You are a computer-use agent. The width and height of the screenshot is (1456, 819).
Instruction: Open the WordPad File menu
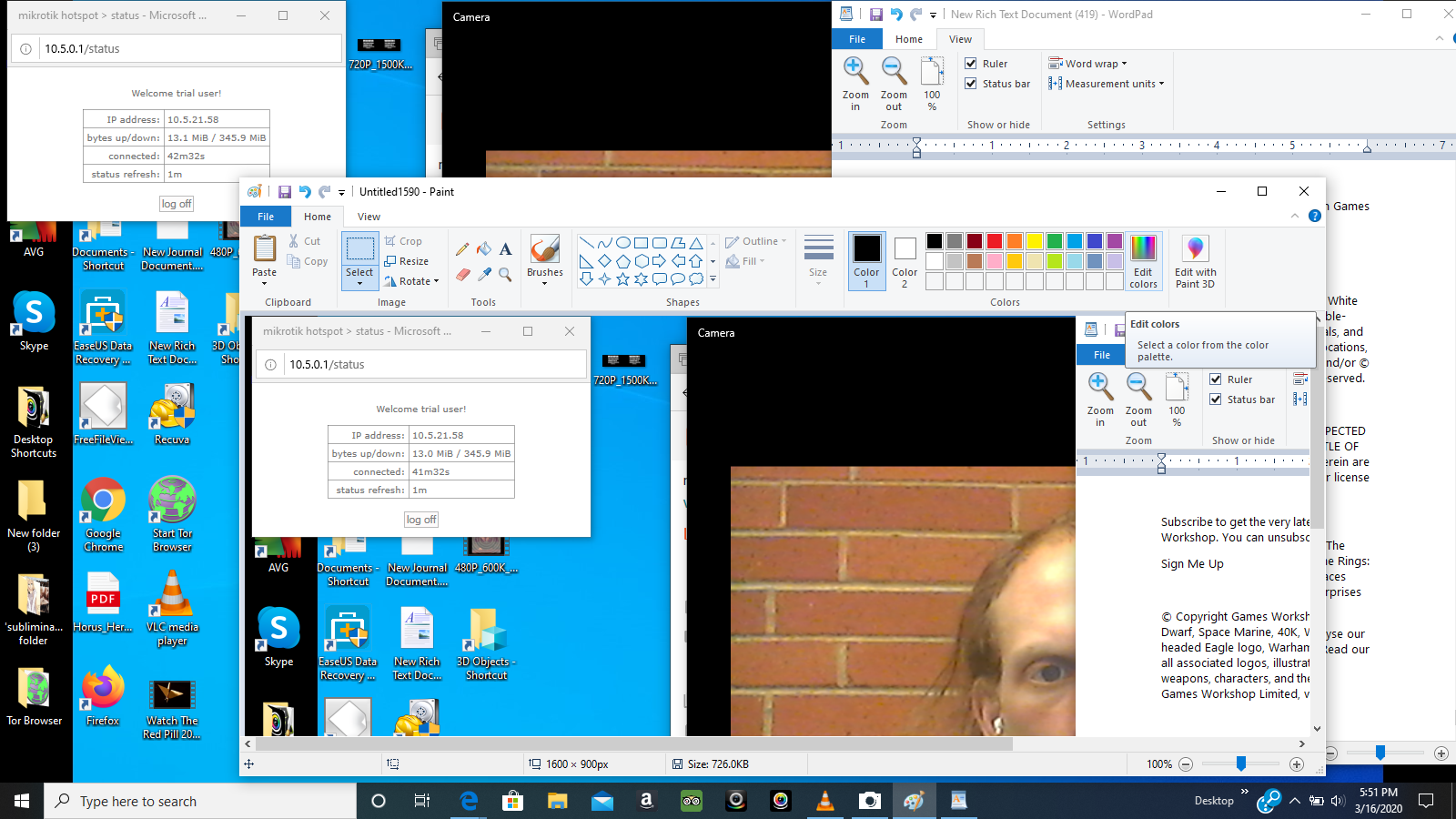[857, 39]
